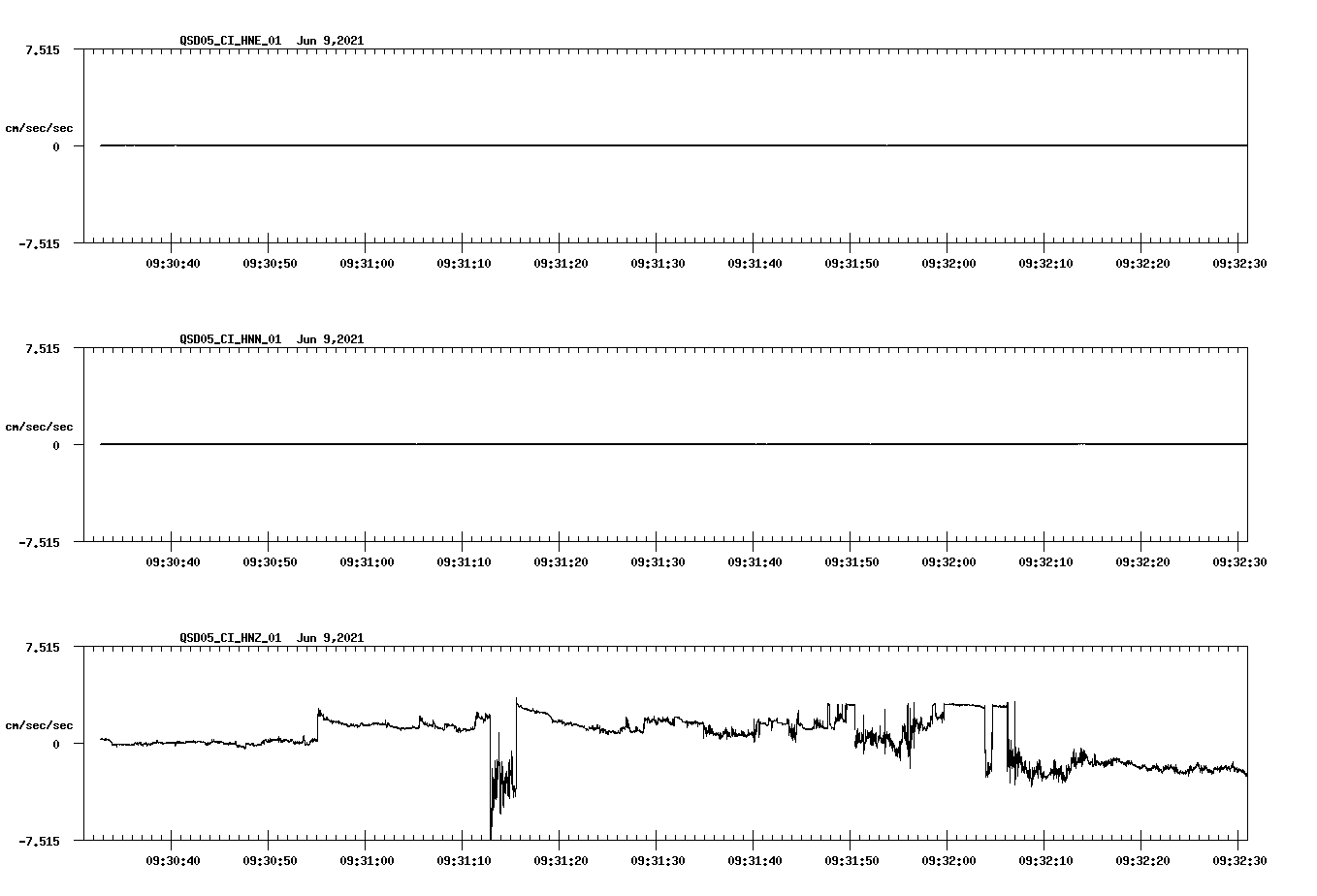Pick the 09:31:10 time label under HNZ plot
Viewport: 1317px width, 896px height.
(x=464, y=860)
